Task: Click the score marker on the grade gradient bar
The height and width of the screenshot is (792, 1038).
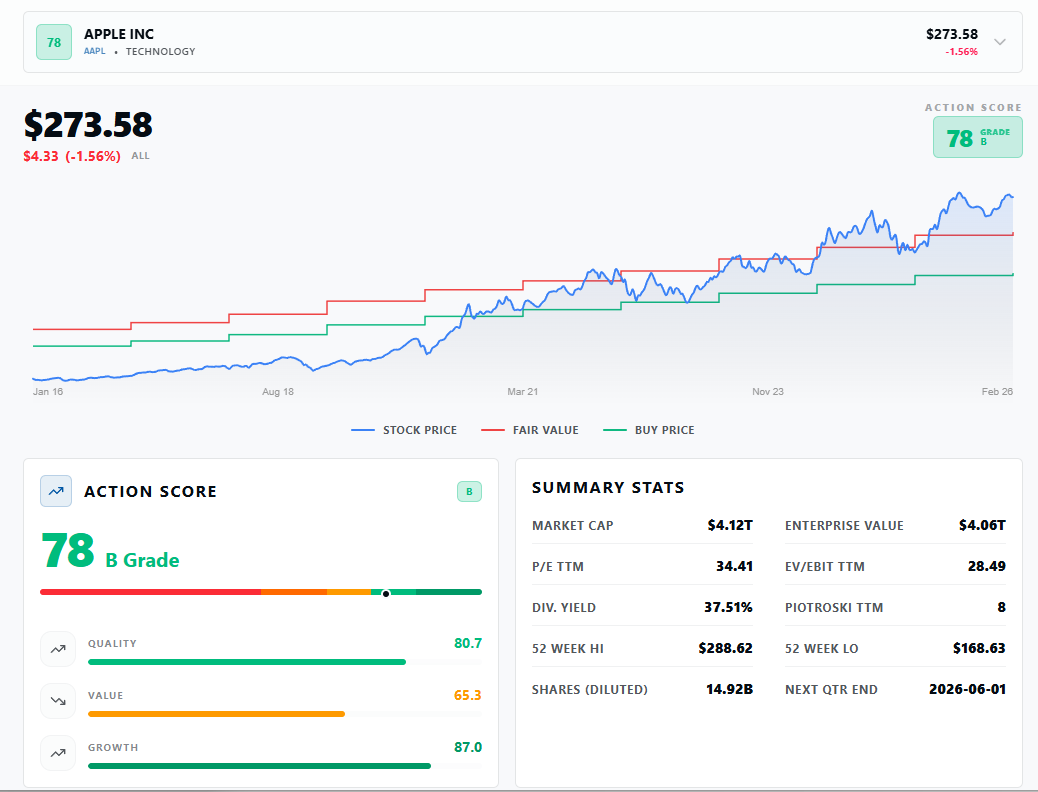Action: [385, 592]
